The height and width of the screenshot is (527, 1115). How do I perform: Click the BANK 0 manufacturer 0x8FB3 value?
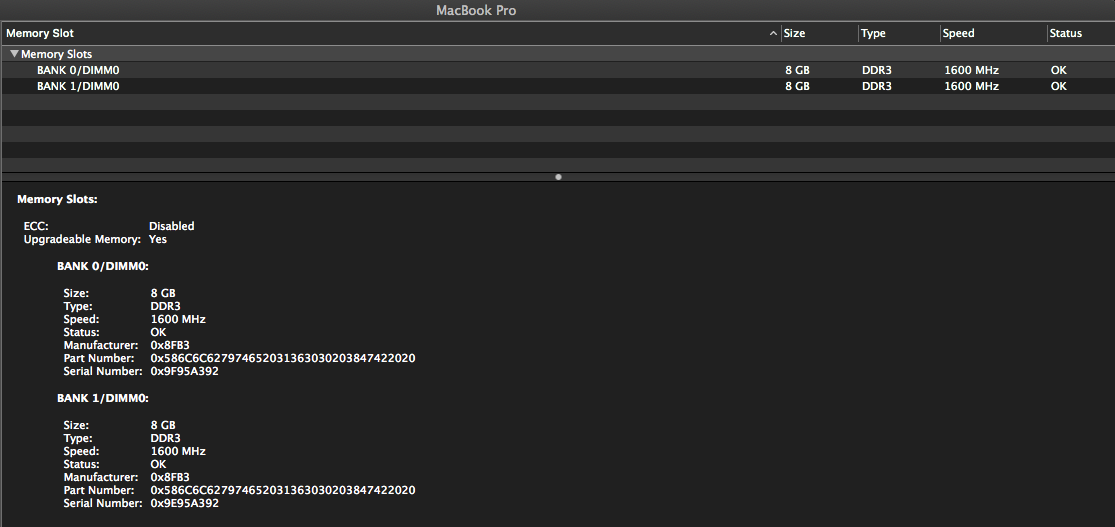(170, 345)
